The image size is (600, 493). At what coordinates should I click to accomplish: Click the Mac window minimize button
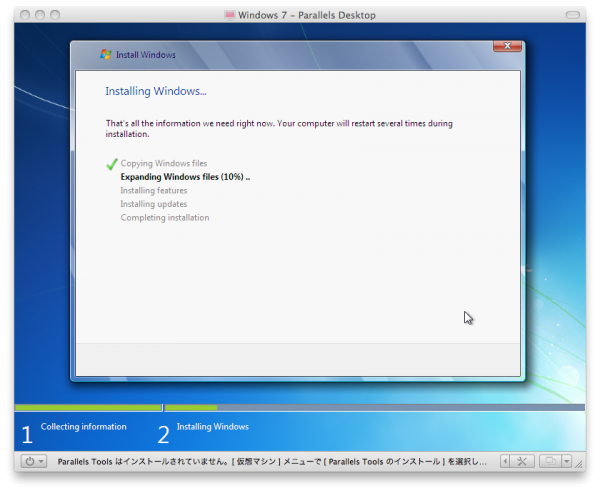(40, 15)
